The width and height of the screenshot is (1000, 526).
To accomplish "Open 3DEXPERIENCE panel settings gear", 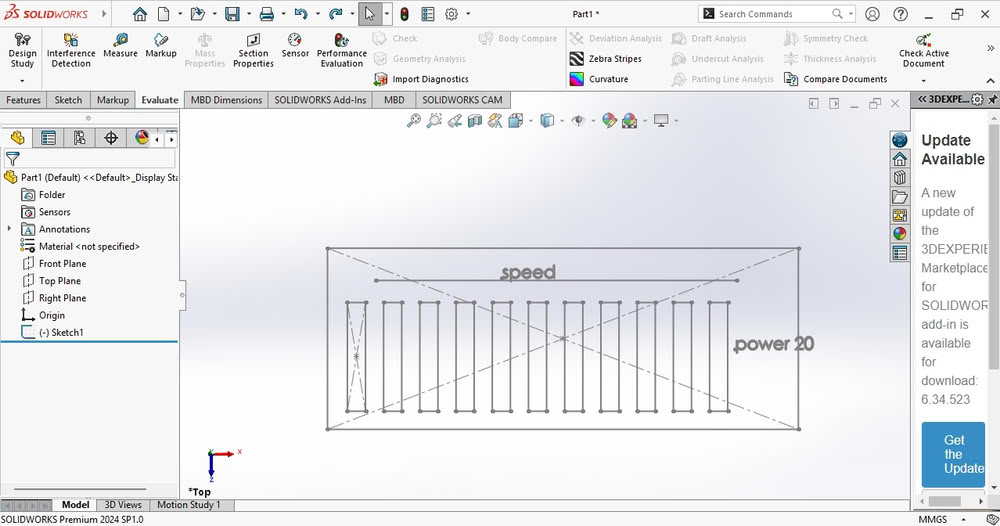I will pyautogui.click(x=977, y=99).
